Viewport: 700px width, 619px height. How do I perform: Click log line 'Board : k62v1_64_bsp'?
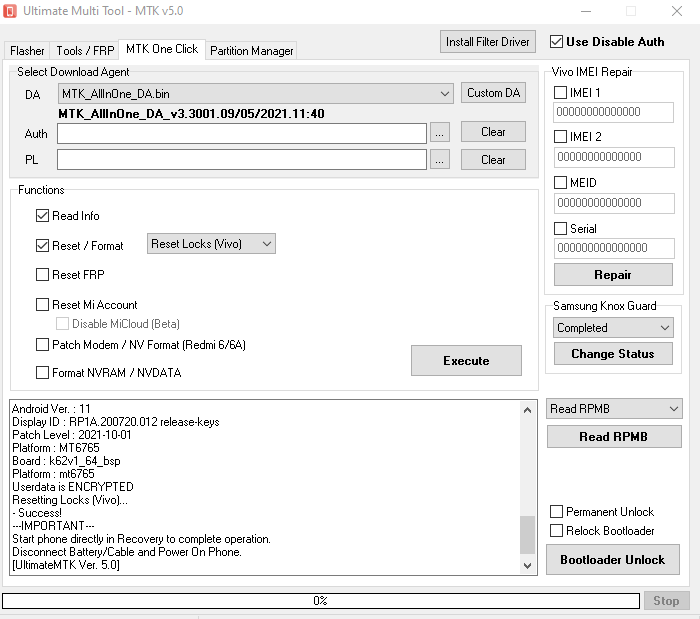(66, 461)
